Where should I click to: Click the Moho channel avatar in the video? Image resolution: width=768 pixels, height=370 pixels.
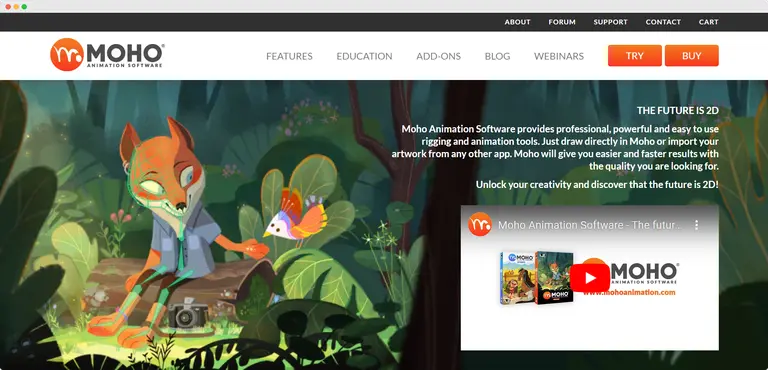click(x=480, y=224)
